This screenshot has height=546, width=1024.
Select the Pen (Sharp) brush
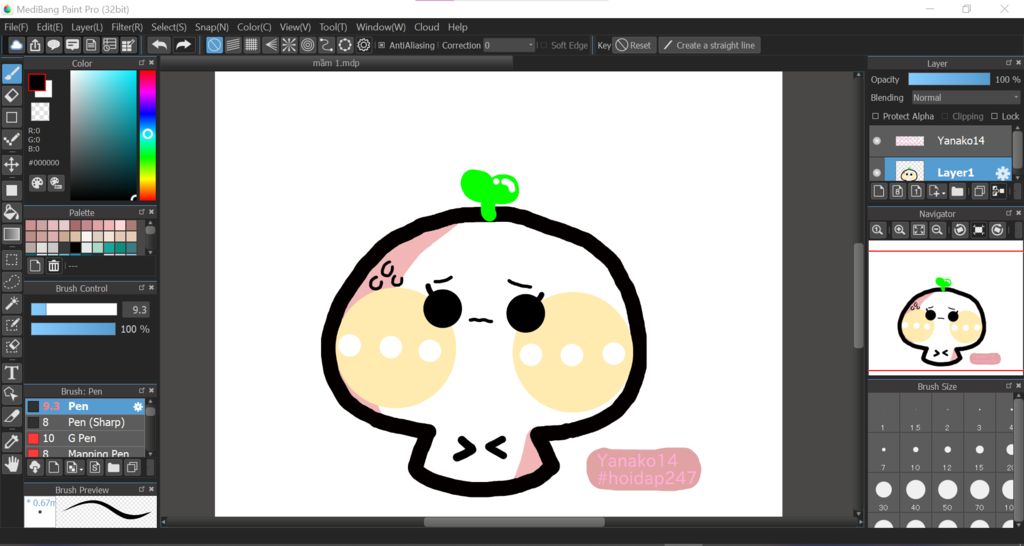(x=85, y=422)
